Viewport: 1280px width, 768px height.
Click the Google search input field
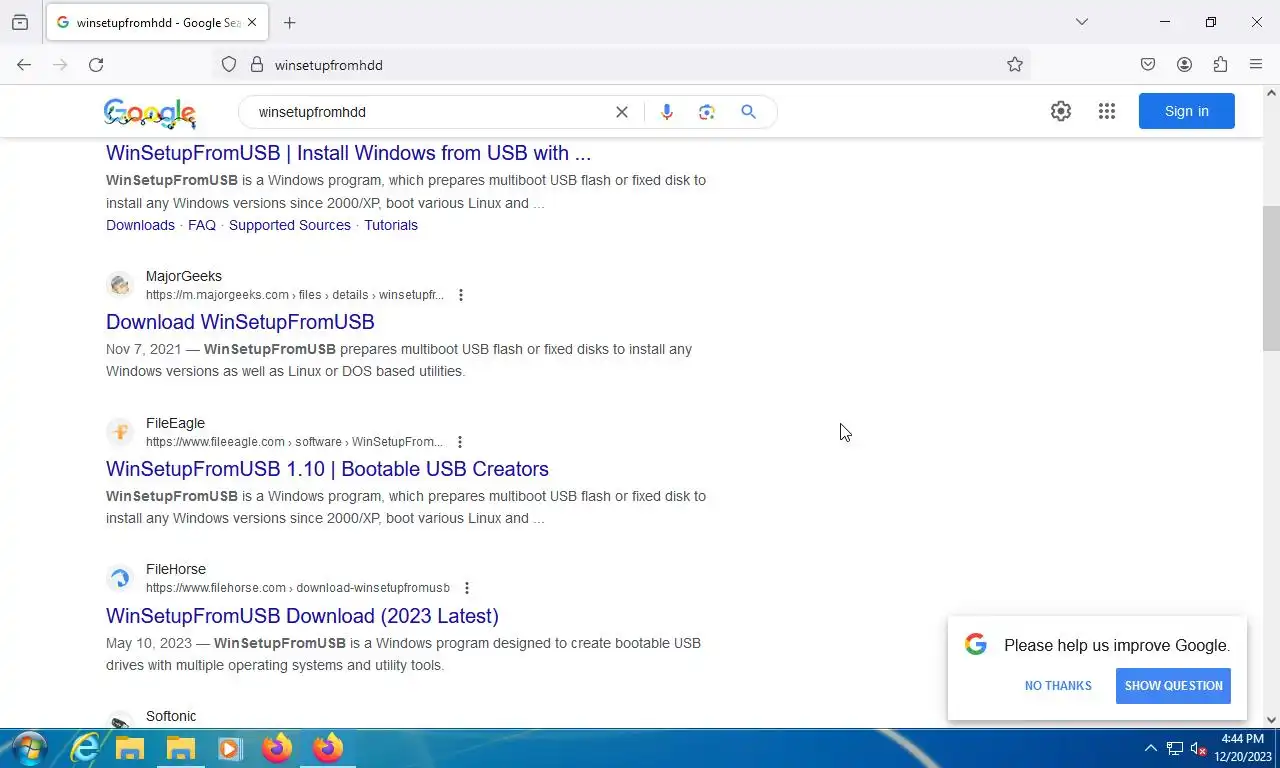(430, 112)
